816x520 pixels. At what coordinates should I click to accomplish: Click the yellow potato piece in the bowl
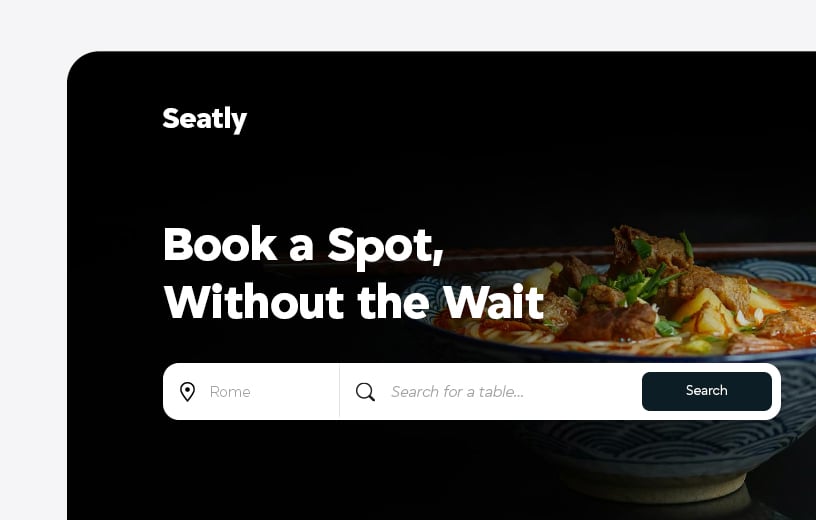pos(709,311)
